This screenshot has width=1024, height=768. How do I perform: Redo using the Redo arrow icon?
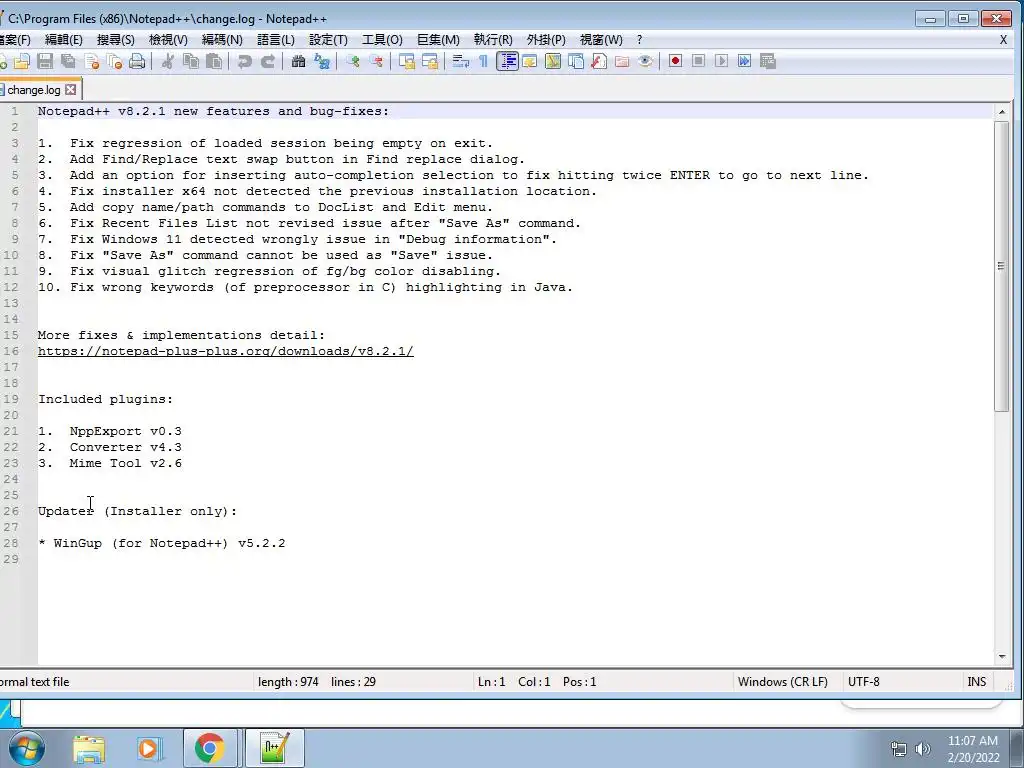[x=268, y=61]
